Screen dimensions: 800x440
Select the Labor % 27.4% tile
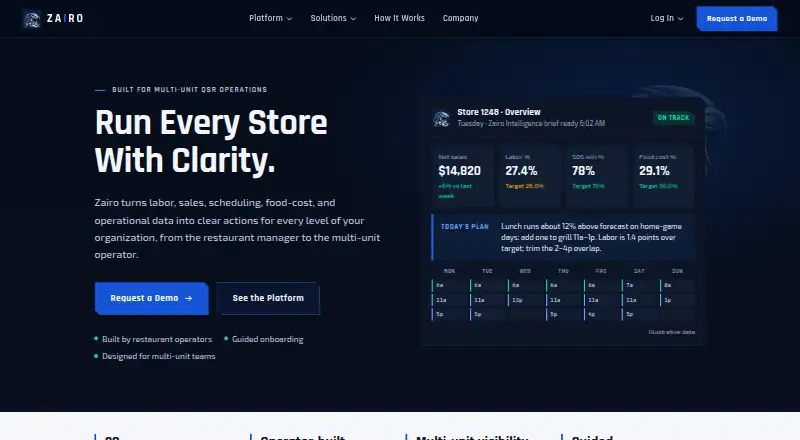530,177
